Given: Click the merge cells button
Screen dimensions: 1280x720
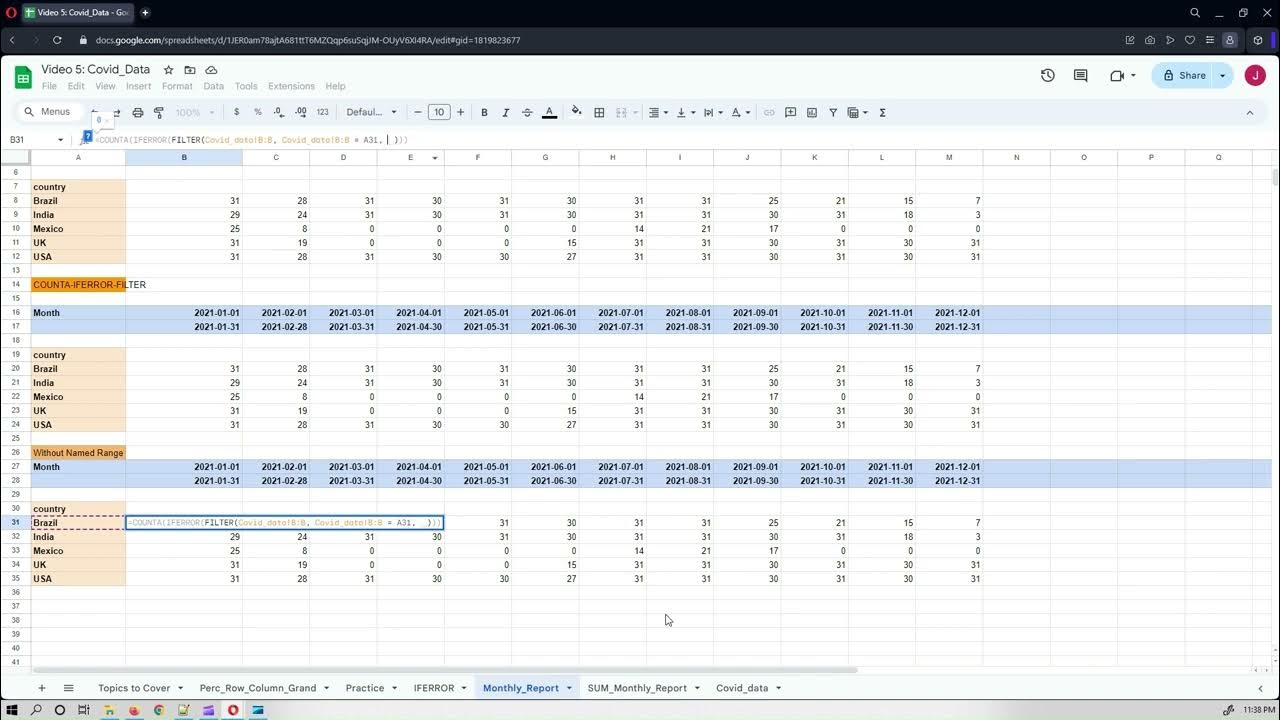Looking at the screenshot, I should point(621,112).
